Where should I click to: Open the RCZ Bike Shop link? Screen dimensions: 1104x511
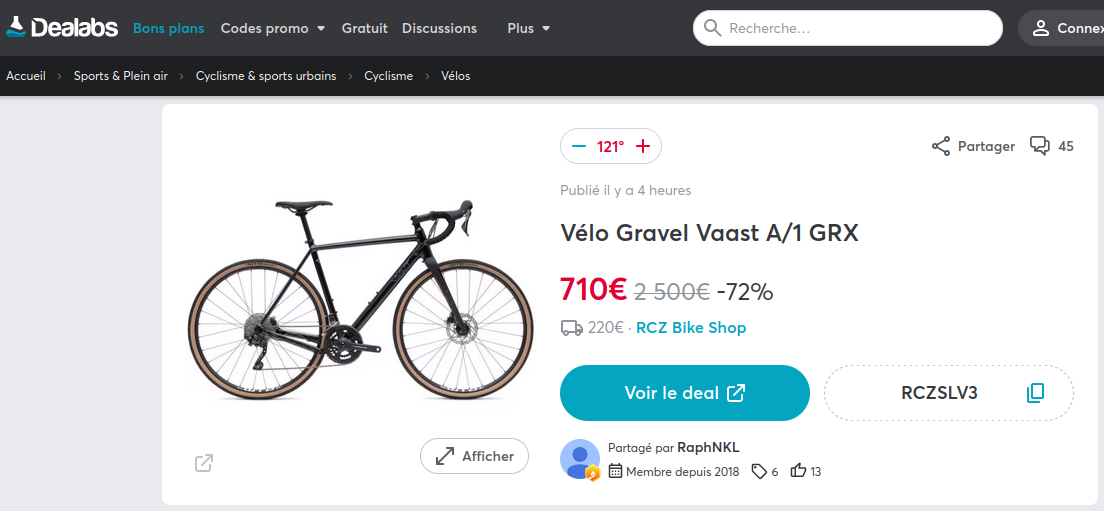(691, 327)
